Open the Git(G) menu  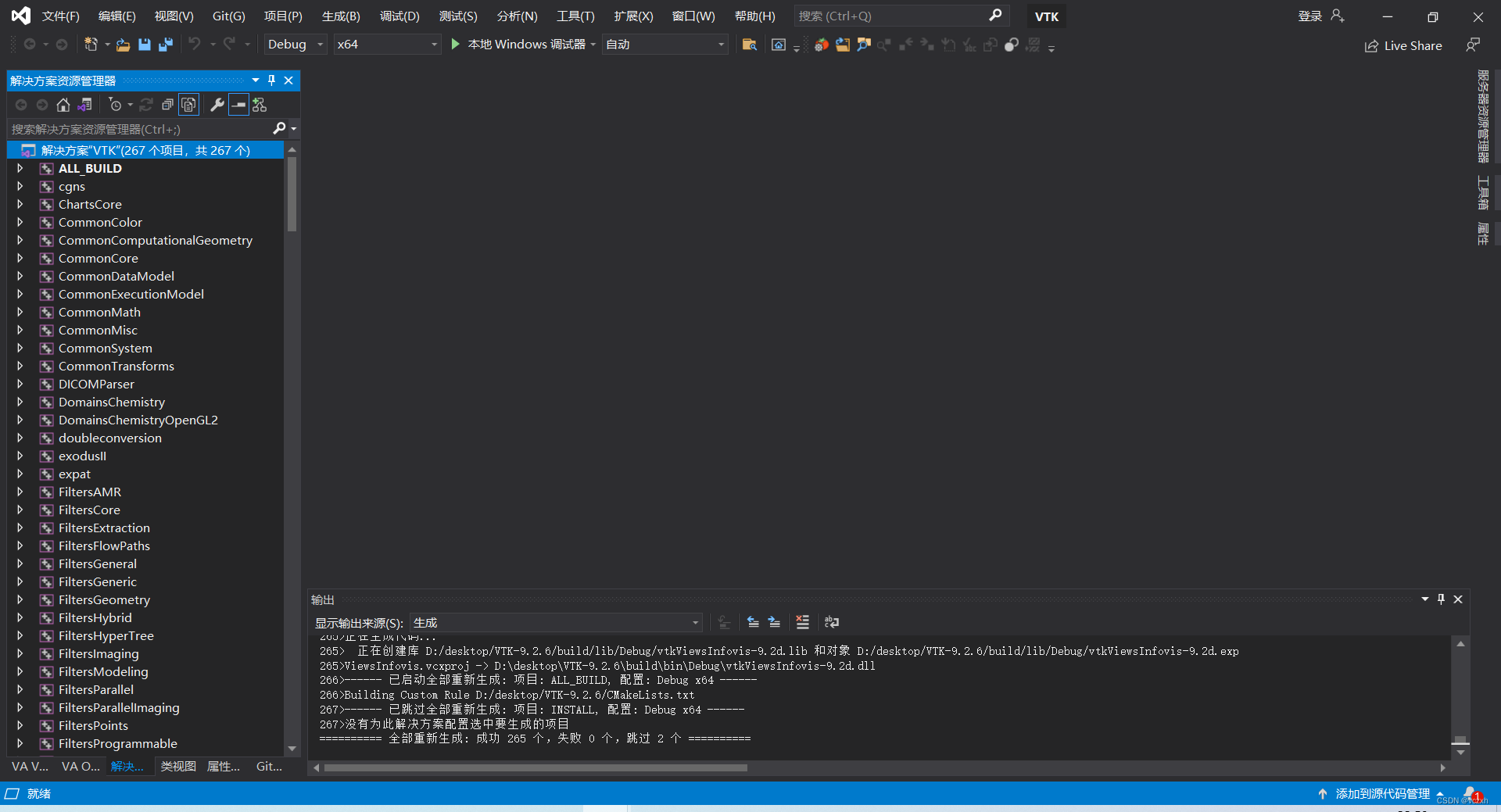228,16
